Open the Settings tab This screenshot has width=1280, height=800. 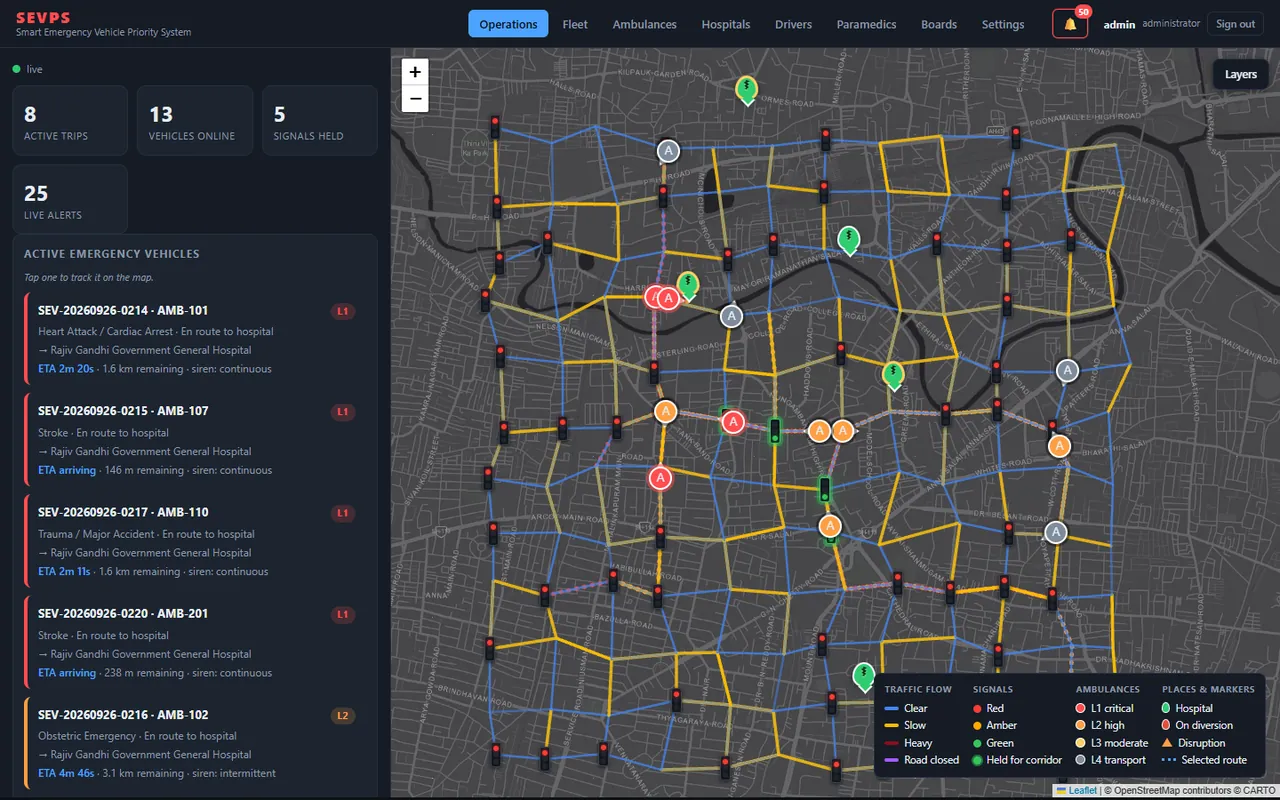point(1003,24)
